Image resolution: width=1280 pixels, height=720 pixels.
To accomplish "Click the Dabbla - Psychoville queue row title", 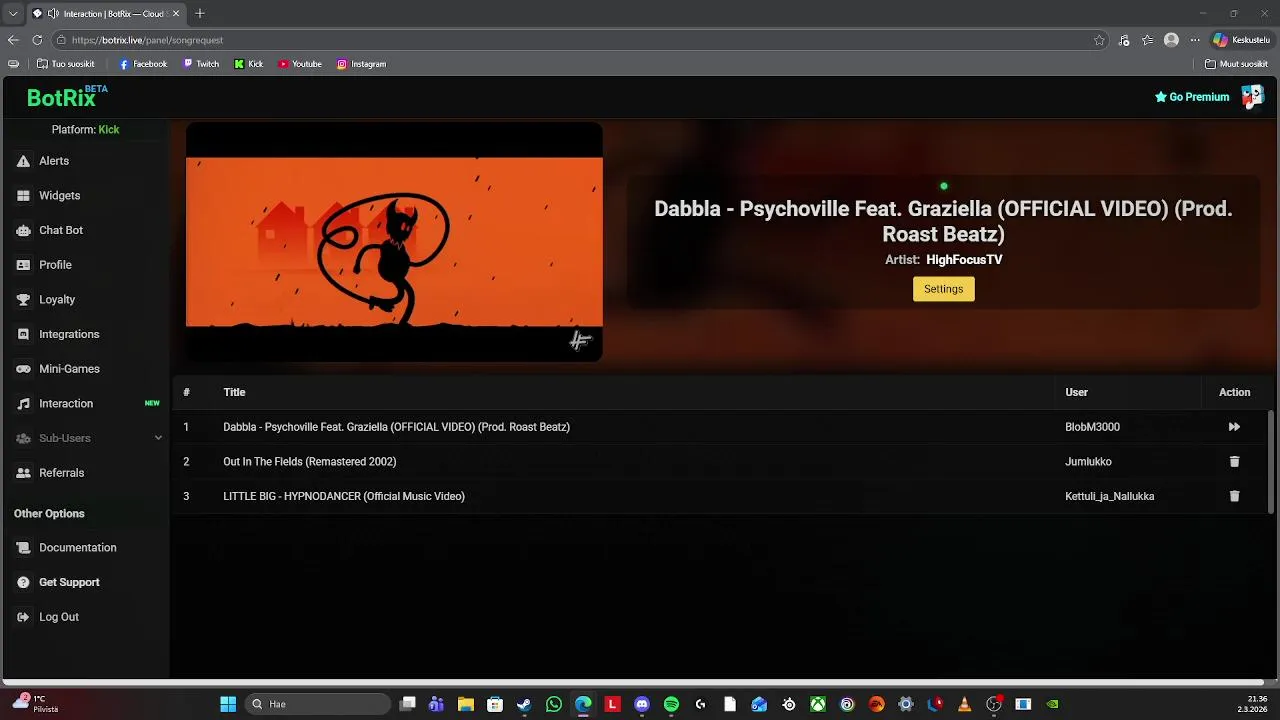I will pos(396,427).
